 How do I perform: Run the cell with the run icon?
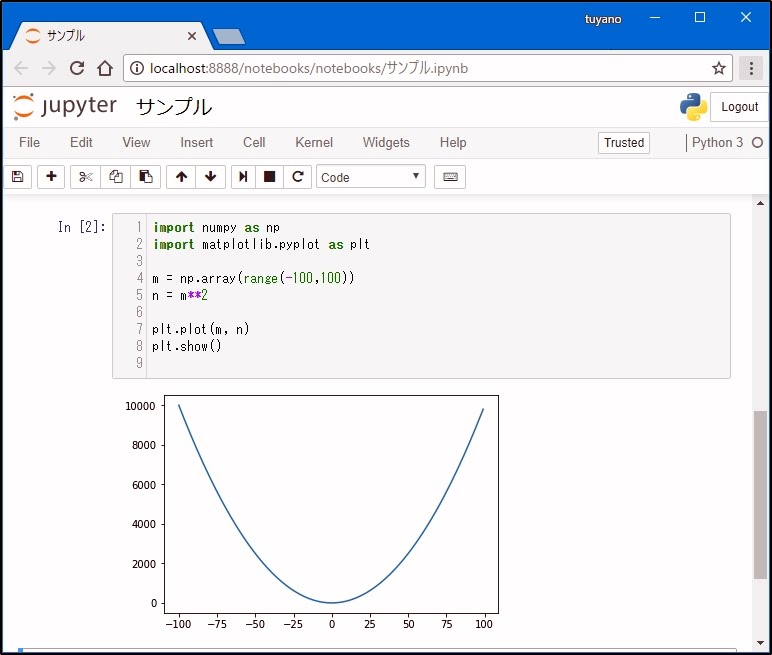(242, 177)
